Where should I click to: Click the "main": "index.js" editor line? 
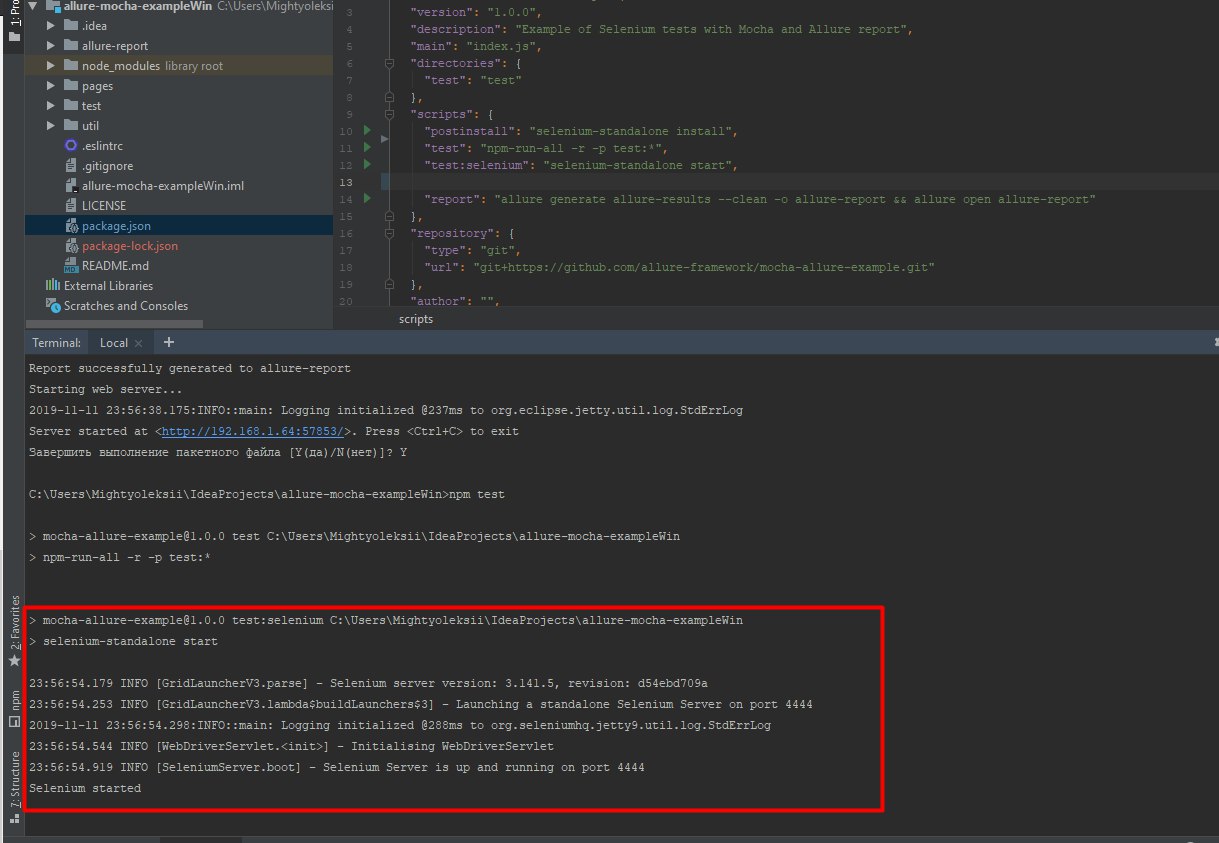click(475, 46)
